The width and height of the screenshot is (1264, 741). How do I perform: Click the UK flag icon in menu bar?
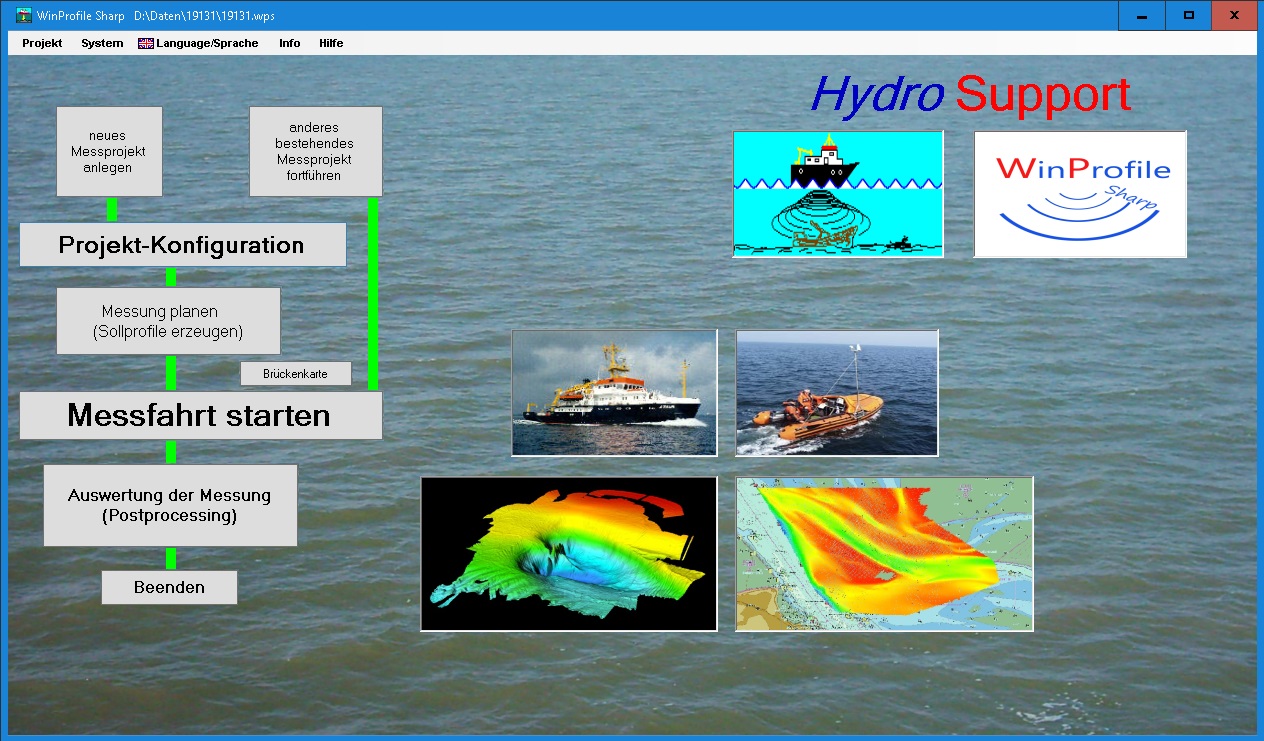coord(146,44)
